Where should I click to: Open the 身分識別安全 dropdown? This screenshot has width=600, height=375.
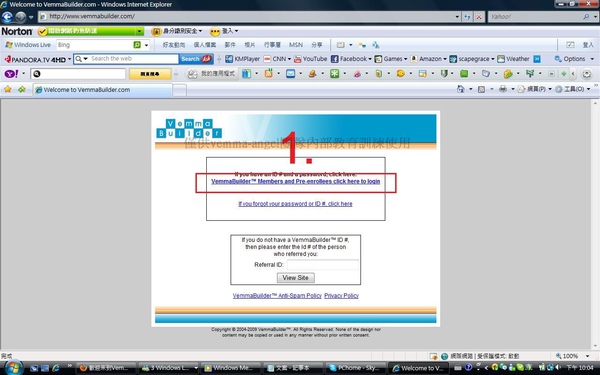coord(177,31)
